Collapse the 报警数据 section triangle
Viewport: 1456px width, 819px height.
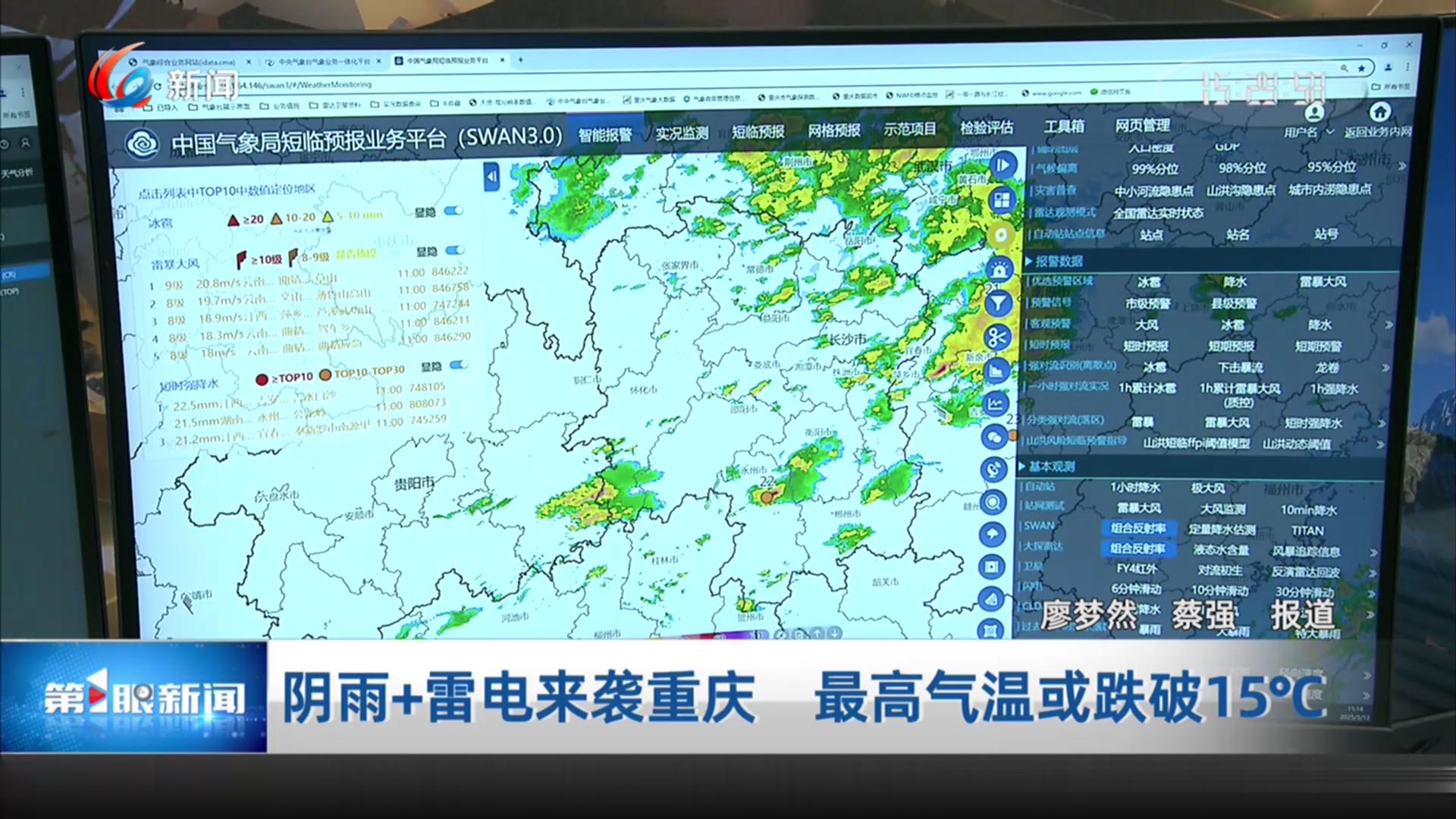point(1029,261)
